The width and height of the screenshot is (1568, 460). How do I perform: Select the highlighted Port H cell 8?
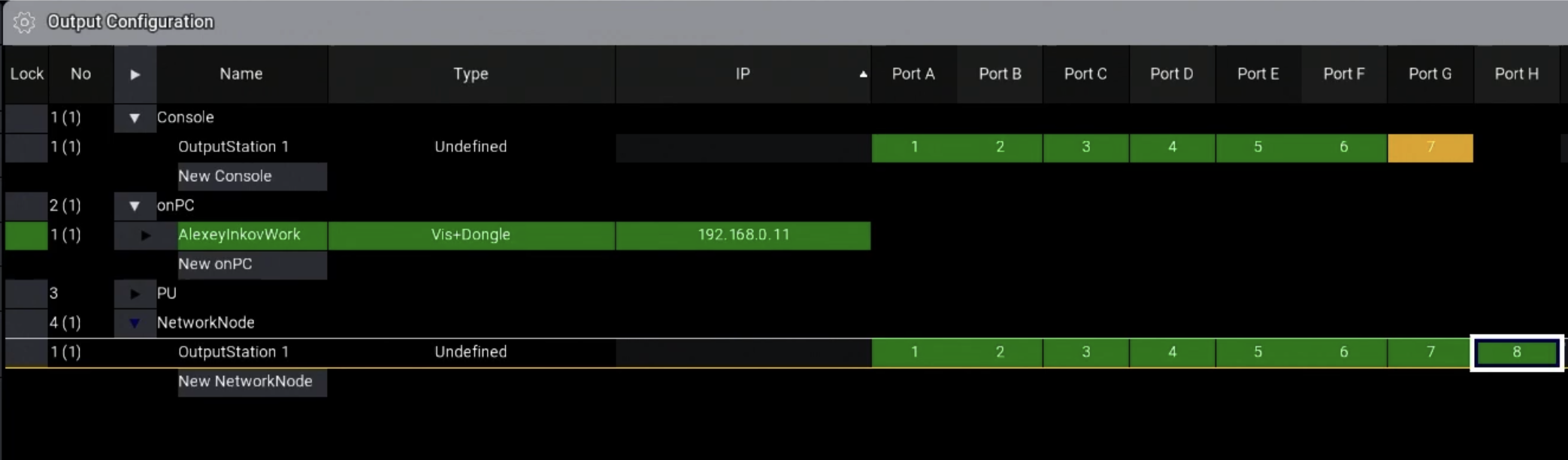1516,353
